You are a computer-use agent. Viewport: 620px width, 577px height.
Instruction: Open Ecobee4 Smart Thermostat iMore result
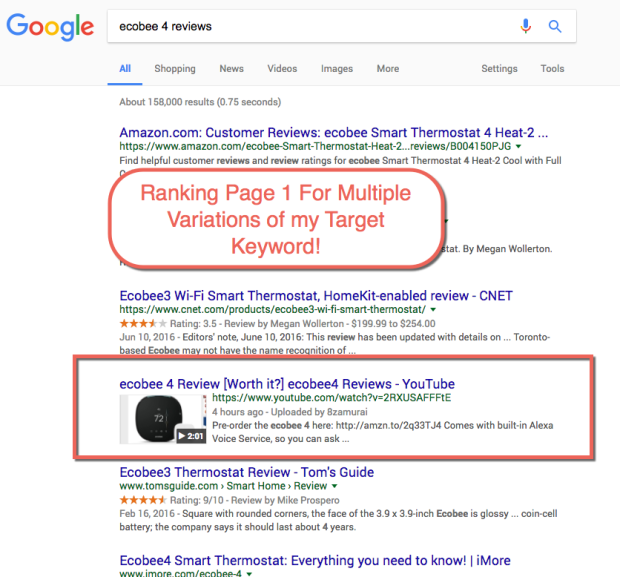pos(315,560)
